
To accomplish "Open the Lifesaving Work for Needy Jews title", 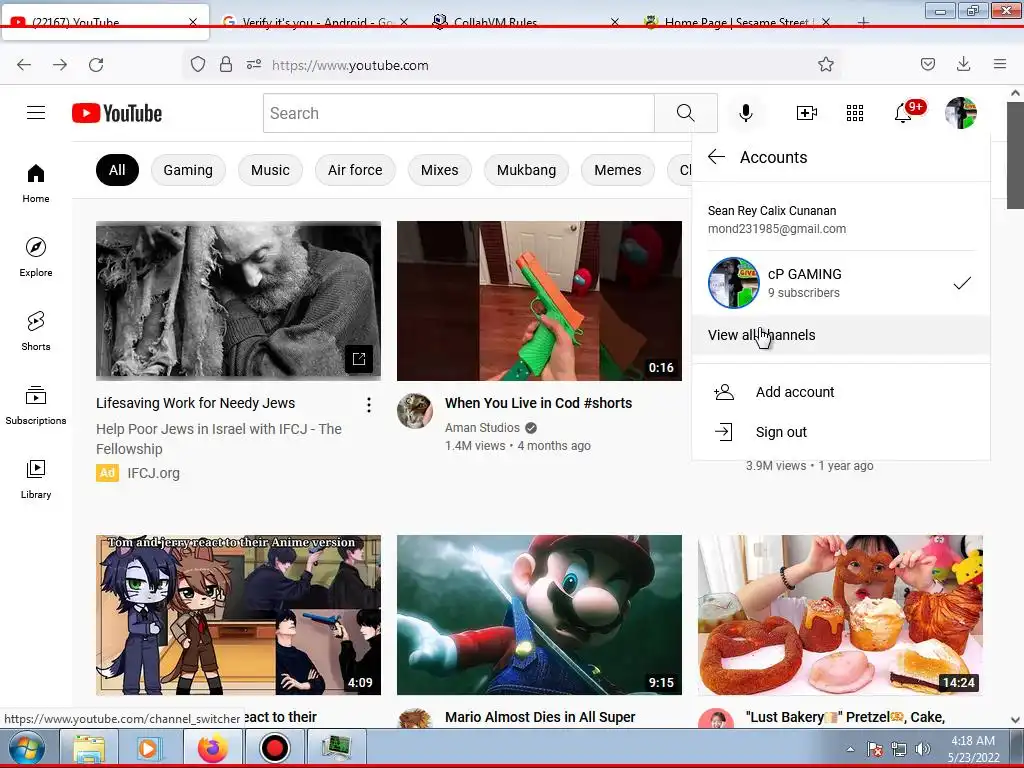I will [195, 403].
